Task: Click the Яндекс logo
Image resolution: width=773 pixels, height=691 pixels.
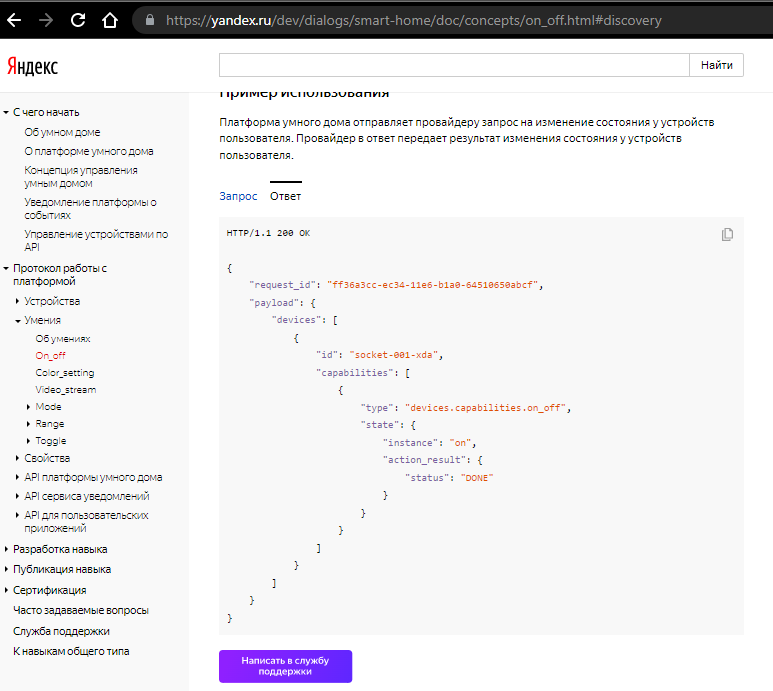Action: coord(33,66)
